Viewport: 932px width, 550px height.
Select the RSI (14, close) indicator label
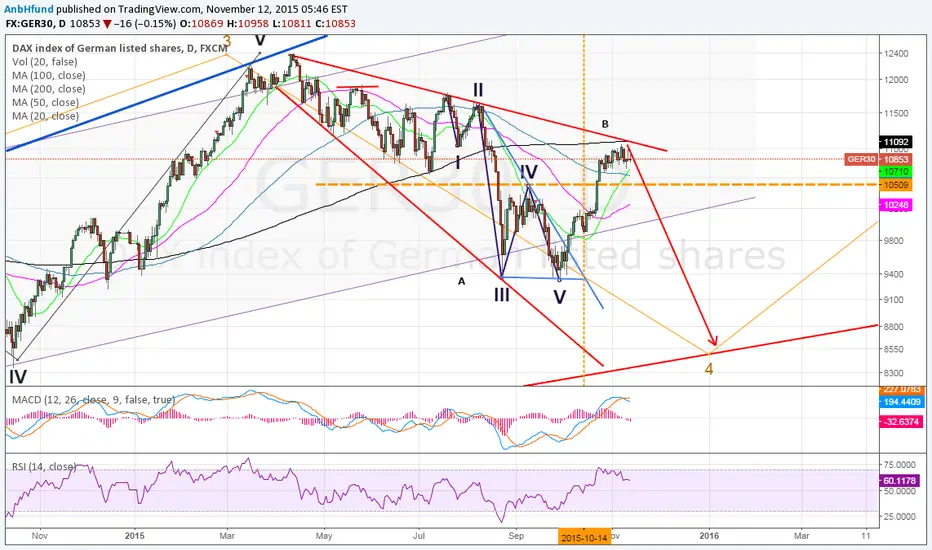(x=45, y=467)
